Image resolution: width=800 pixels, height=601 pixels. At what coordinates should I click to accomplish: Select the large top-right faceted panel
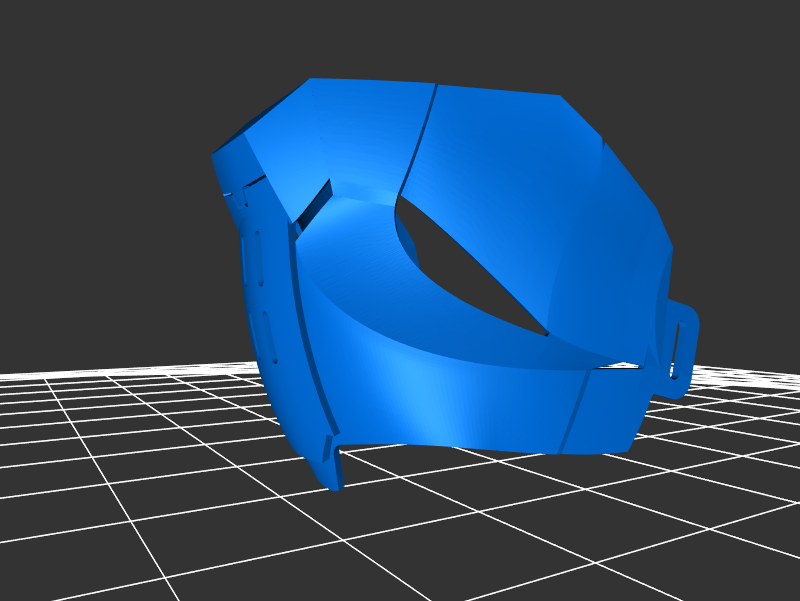click(x=540, y=190)
